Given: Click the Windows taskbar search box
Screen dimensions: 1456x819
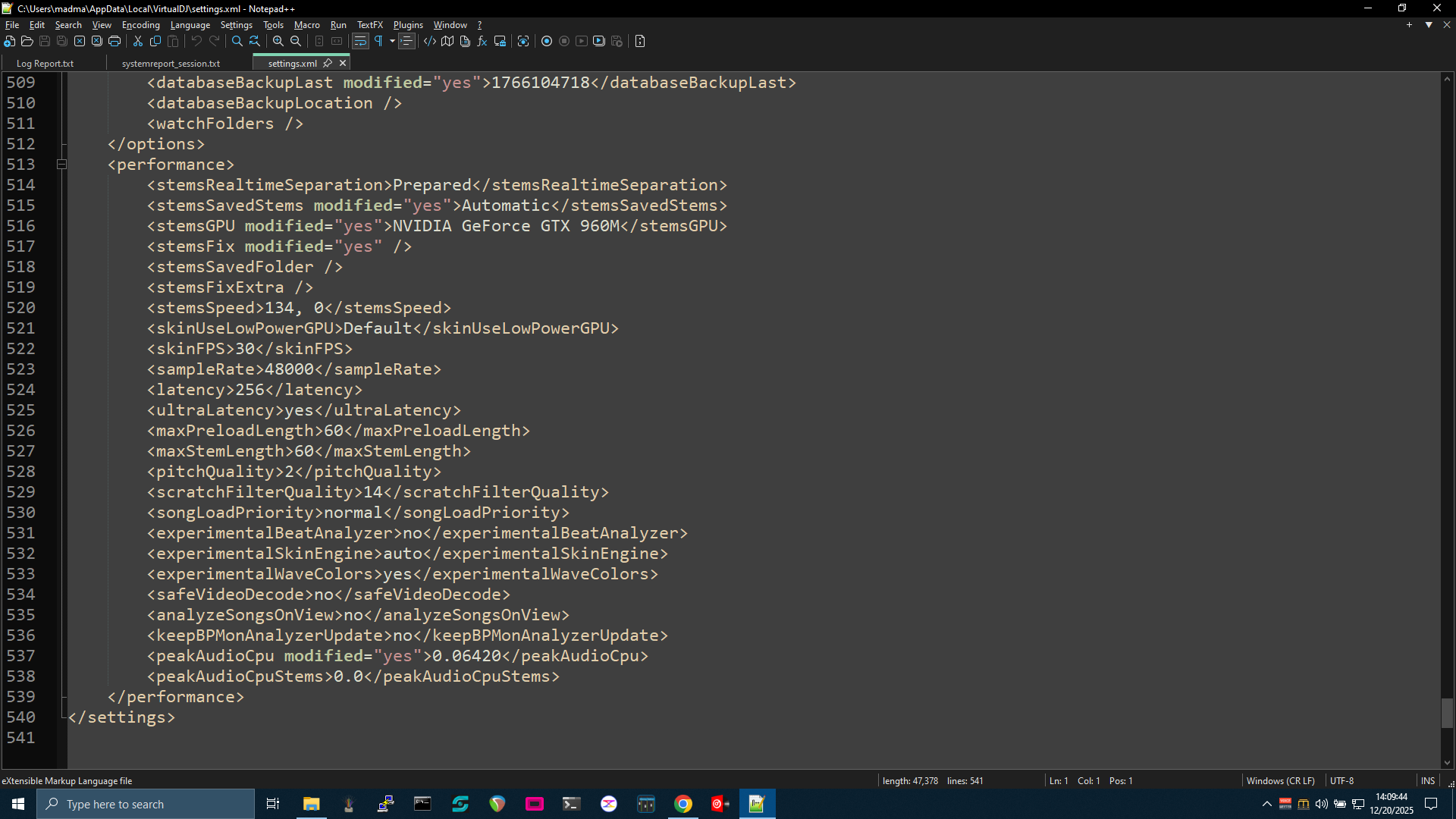Looking at the screenshot, I should [x=146, y=804].
